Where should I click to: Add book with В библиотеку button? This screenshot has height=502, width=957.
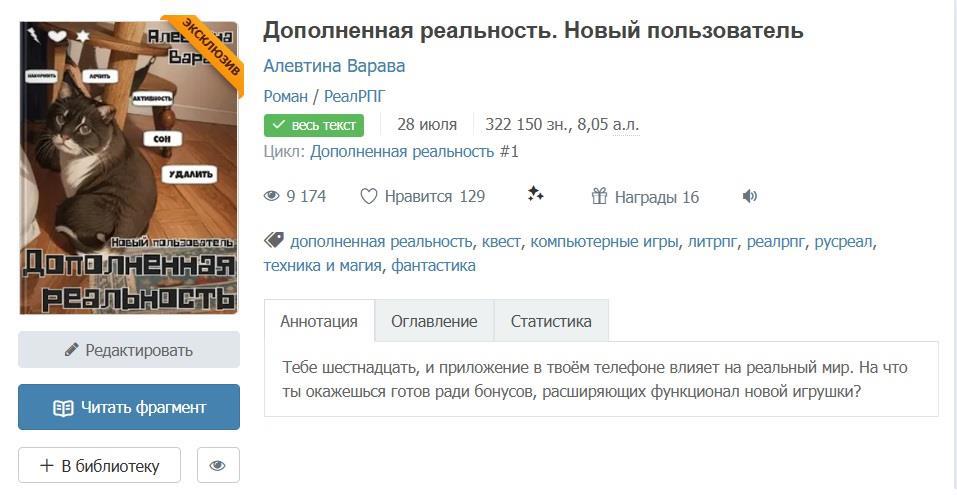(99, 465)
